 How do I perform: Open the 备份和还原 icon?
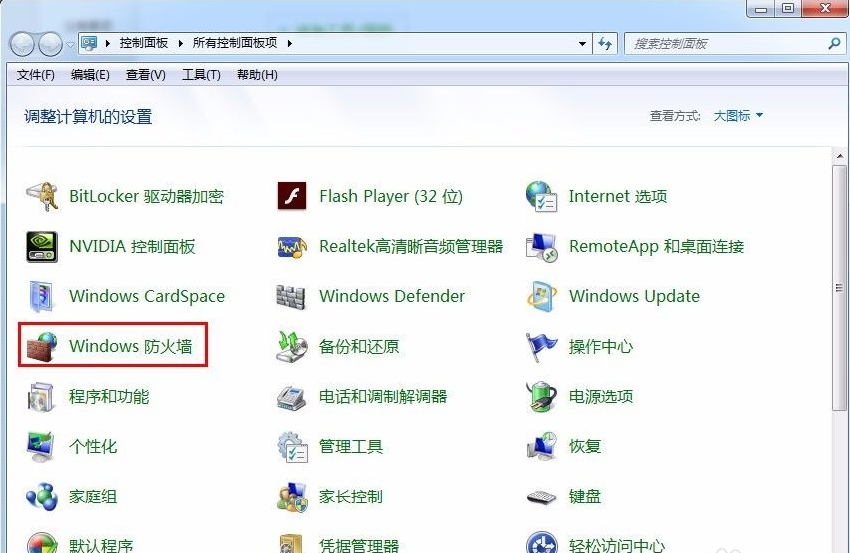pos(292,346)
